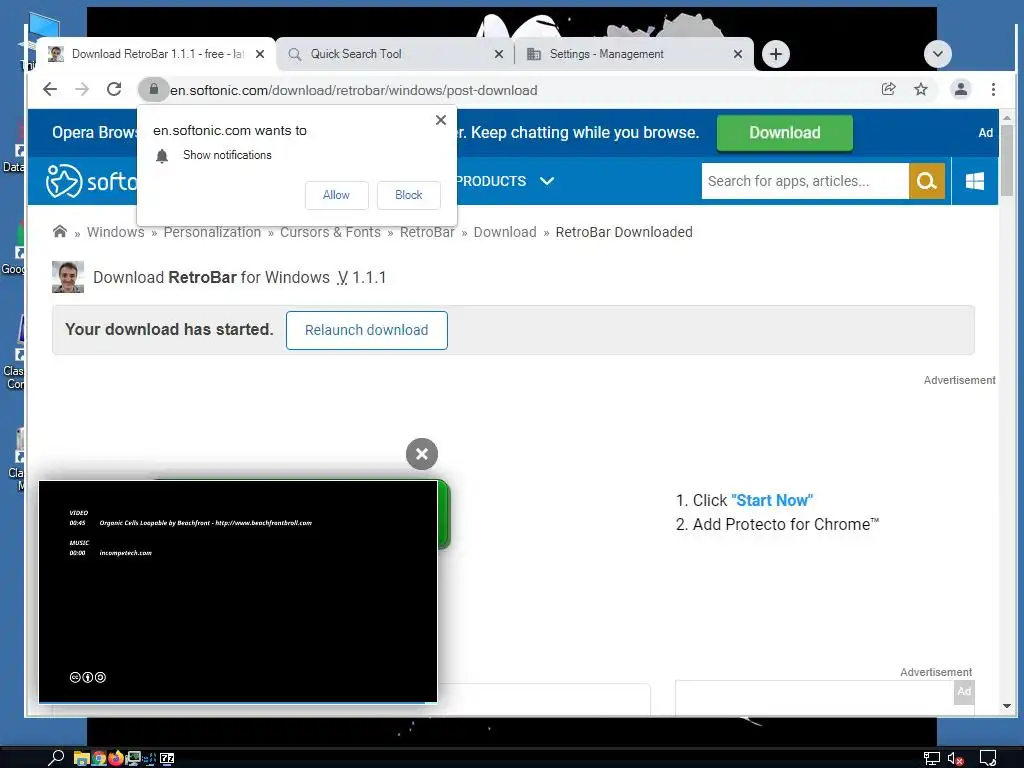This screenshot has width=1024, height=768.
Task: Close the Download RetroBar tab
Action: (x=260, y=54)
